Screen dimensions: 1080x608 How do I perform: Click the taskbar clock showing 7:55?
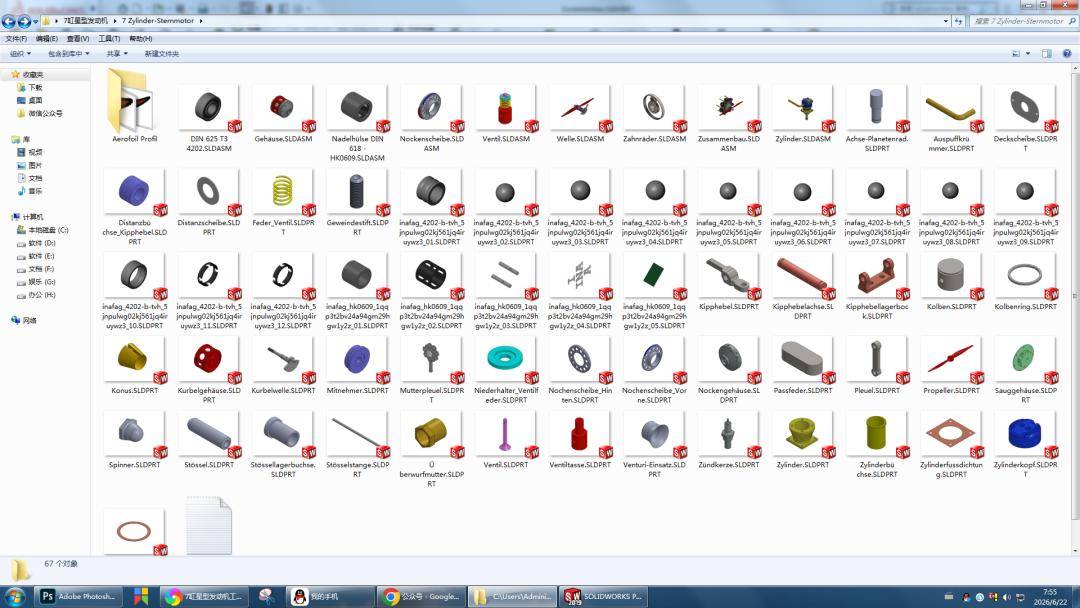(1050, 596)
